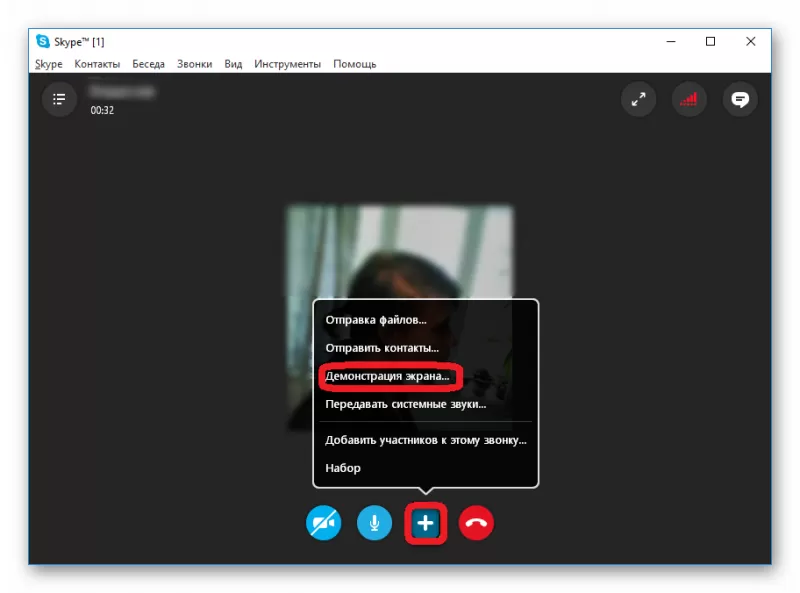800x593 pixels.
Task: Open the chat message bubble icon
Action: tap(740, 99)
